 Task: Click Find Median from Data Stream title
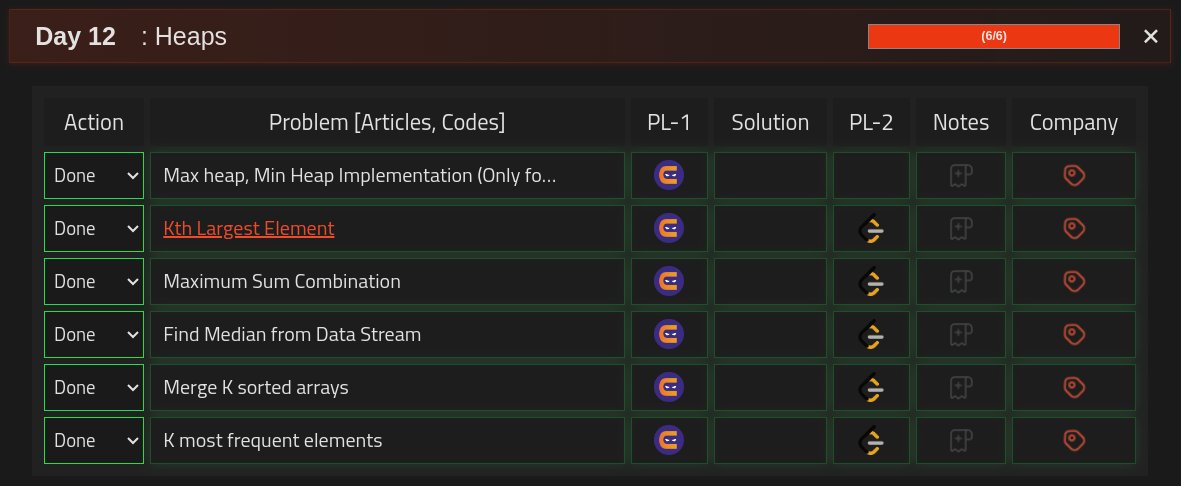pos(292,334)
